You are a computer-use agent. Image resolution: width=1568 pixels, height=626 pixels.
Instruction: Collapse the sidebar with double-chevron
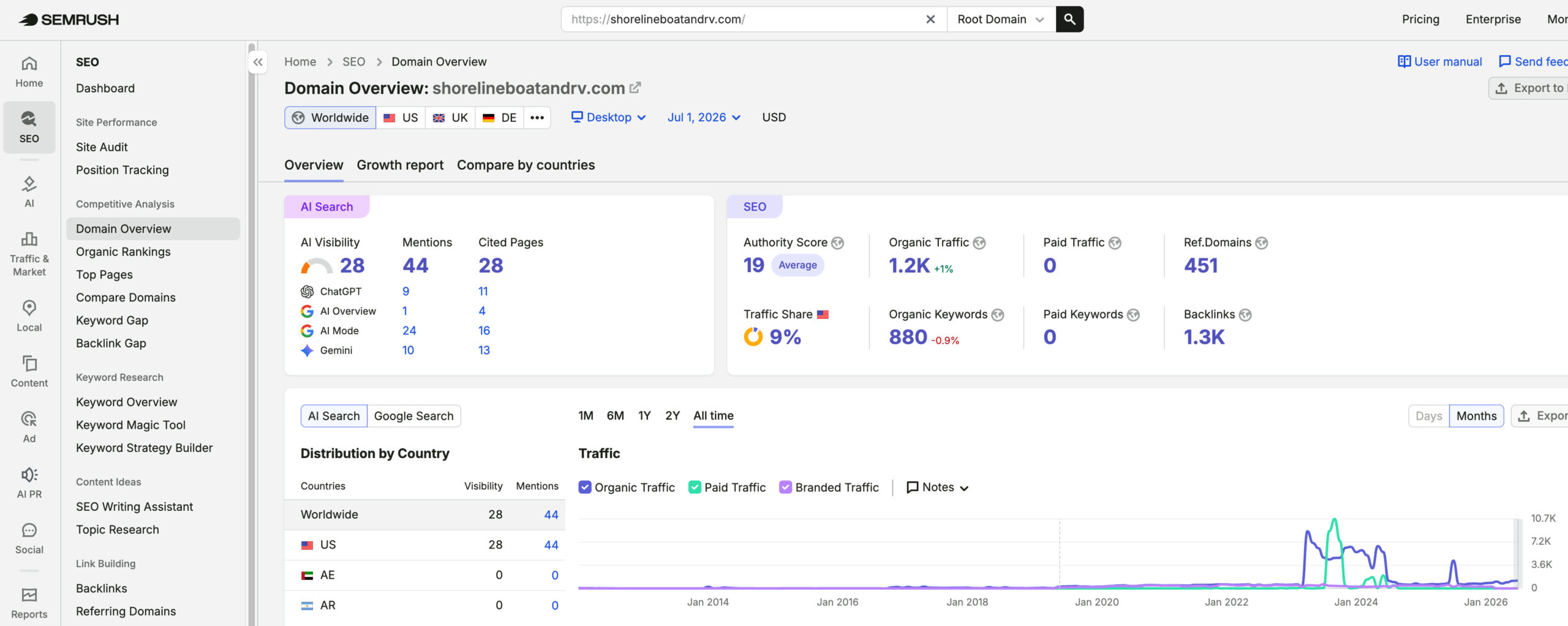point(258,62)
